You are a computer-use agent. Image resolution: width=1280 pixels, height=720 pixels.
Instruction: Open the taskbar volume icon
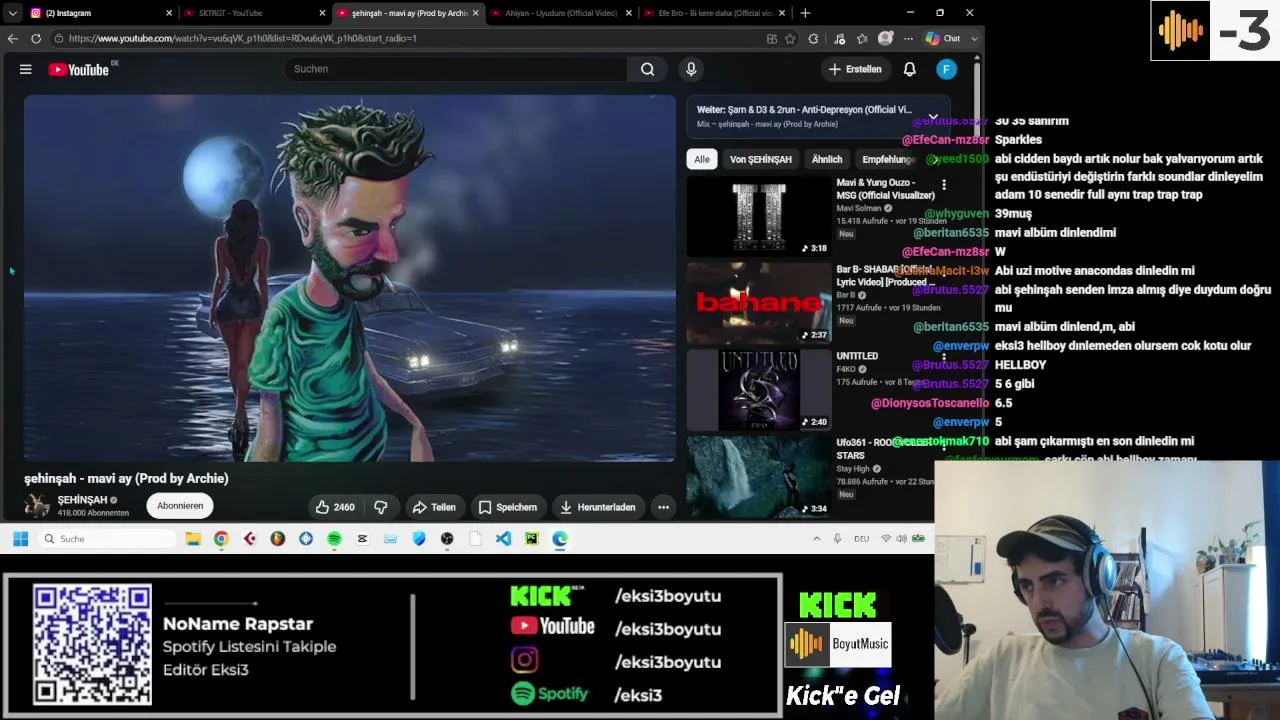[901, 539]
